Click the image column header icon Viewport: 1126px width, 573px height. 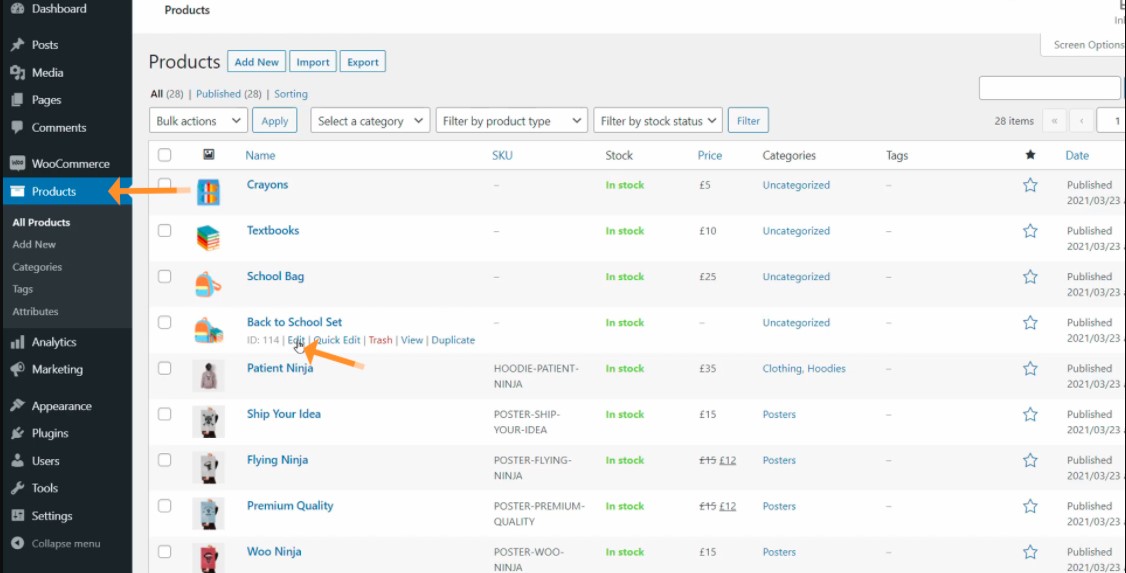208,155
